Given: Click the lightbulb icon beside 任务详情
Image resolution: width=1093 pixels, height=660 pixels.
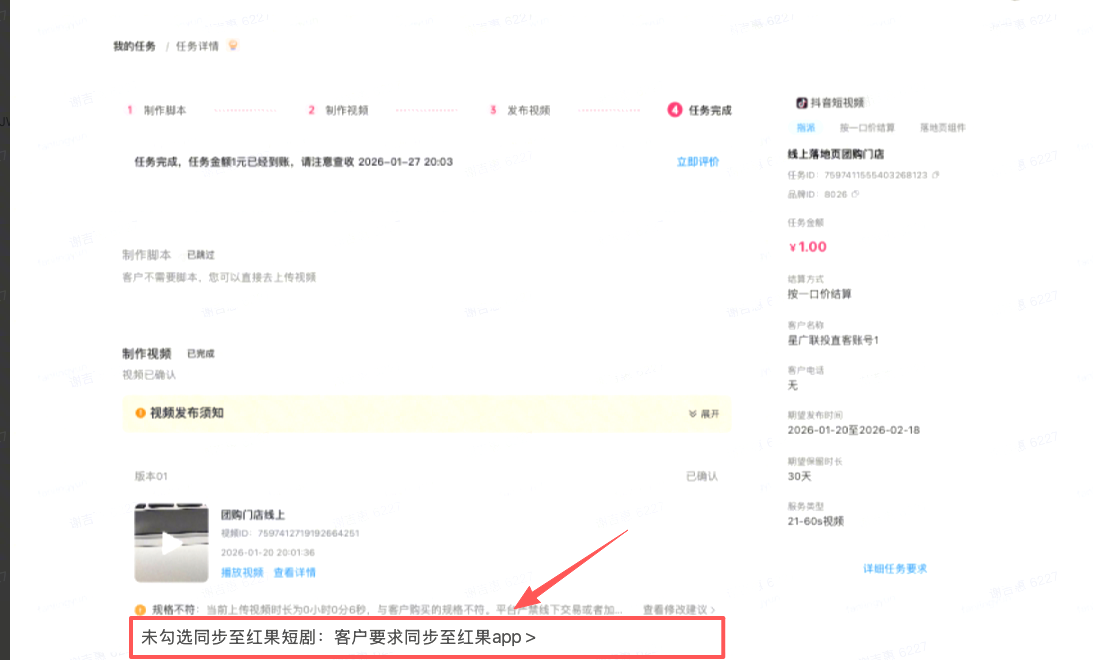Looking at the screenshot, I should click(x=233, y=46).
